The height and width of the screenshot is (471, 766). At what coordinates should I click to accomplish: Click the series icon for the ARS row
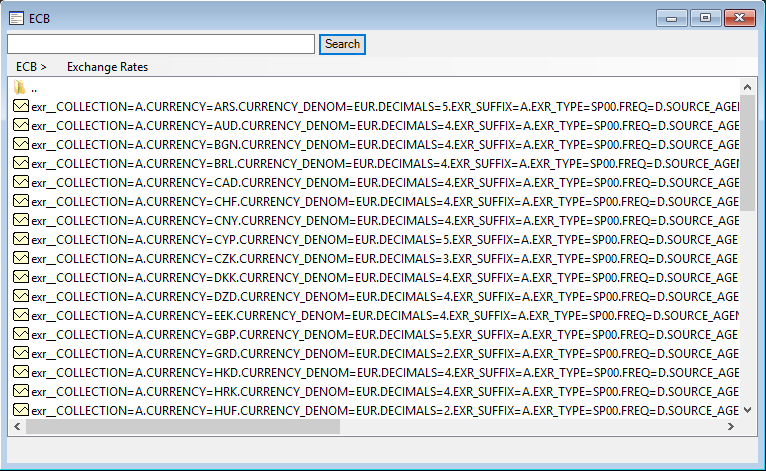tap(21, 106)
